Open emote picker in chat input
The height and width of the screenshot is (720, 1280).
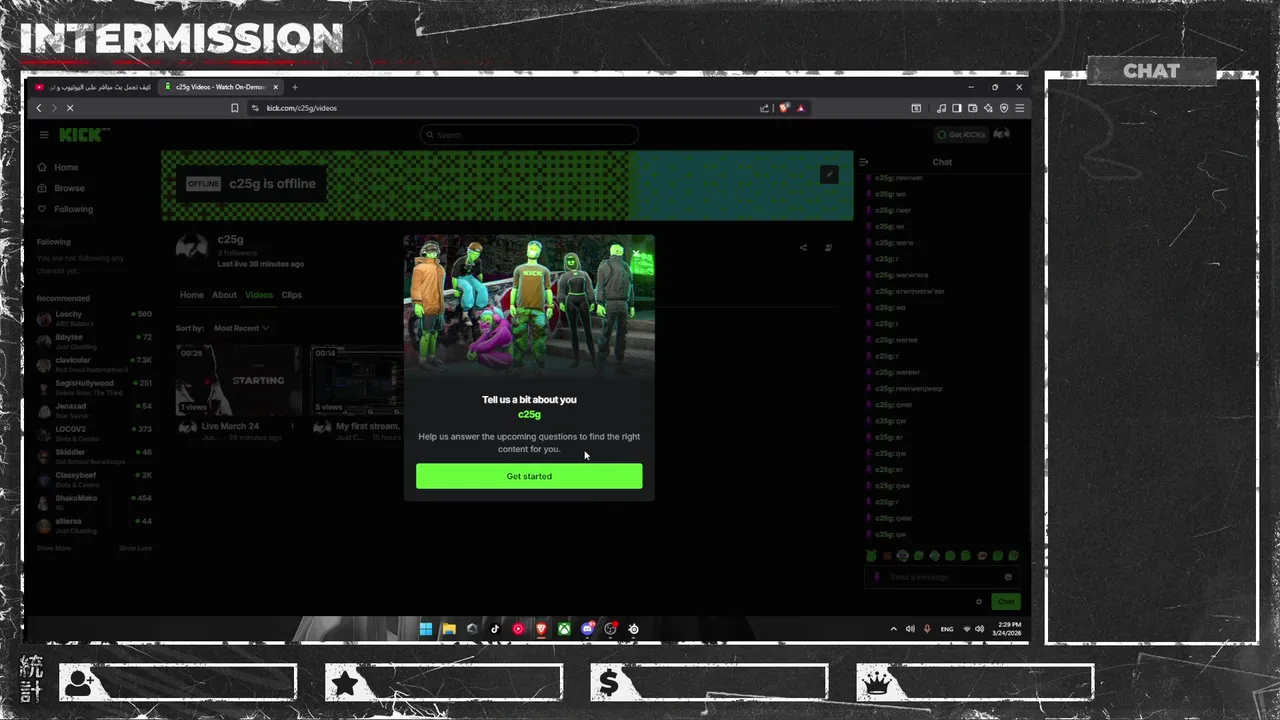1008,577
